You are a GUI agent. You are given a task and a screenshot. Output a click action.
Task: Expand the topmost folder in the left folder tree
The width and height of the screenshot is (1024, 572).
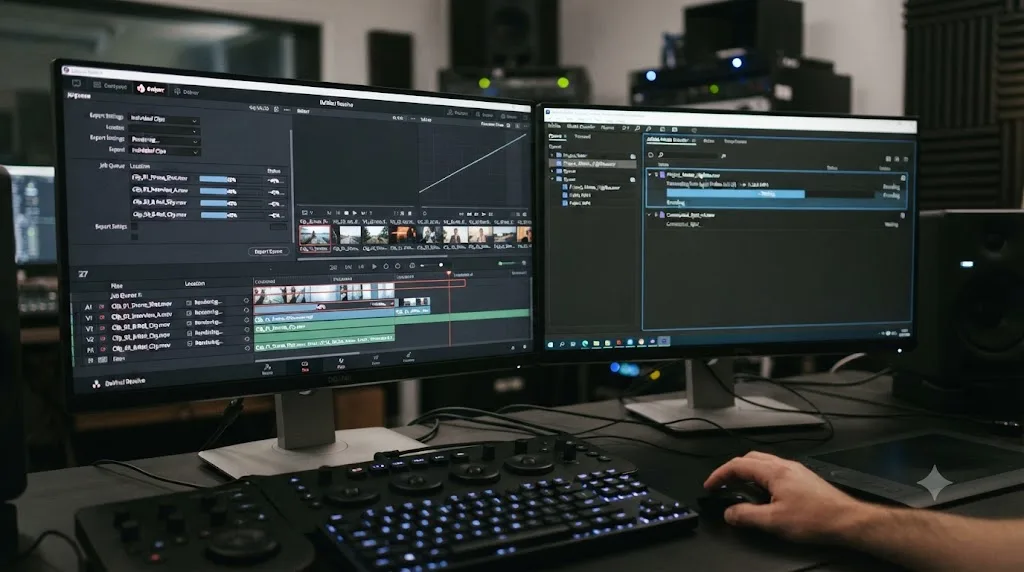pyautogui.click(x=553, y=155)
